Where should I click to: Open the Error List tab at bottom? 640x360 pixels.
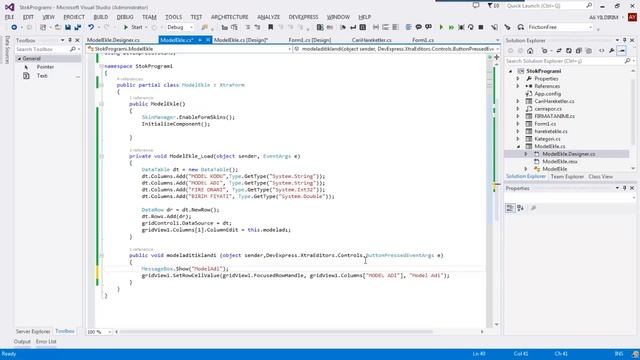[x=46, y=342]
